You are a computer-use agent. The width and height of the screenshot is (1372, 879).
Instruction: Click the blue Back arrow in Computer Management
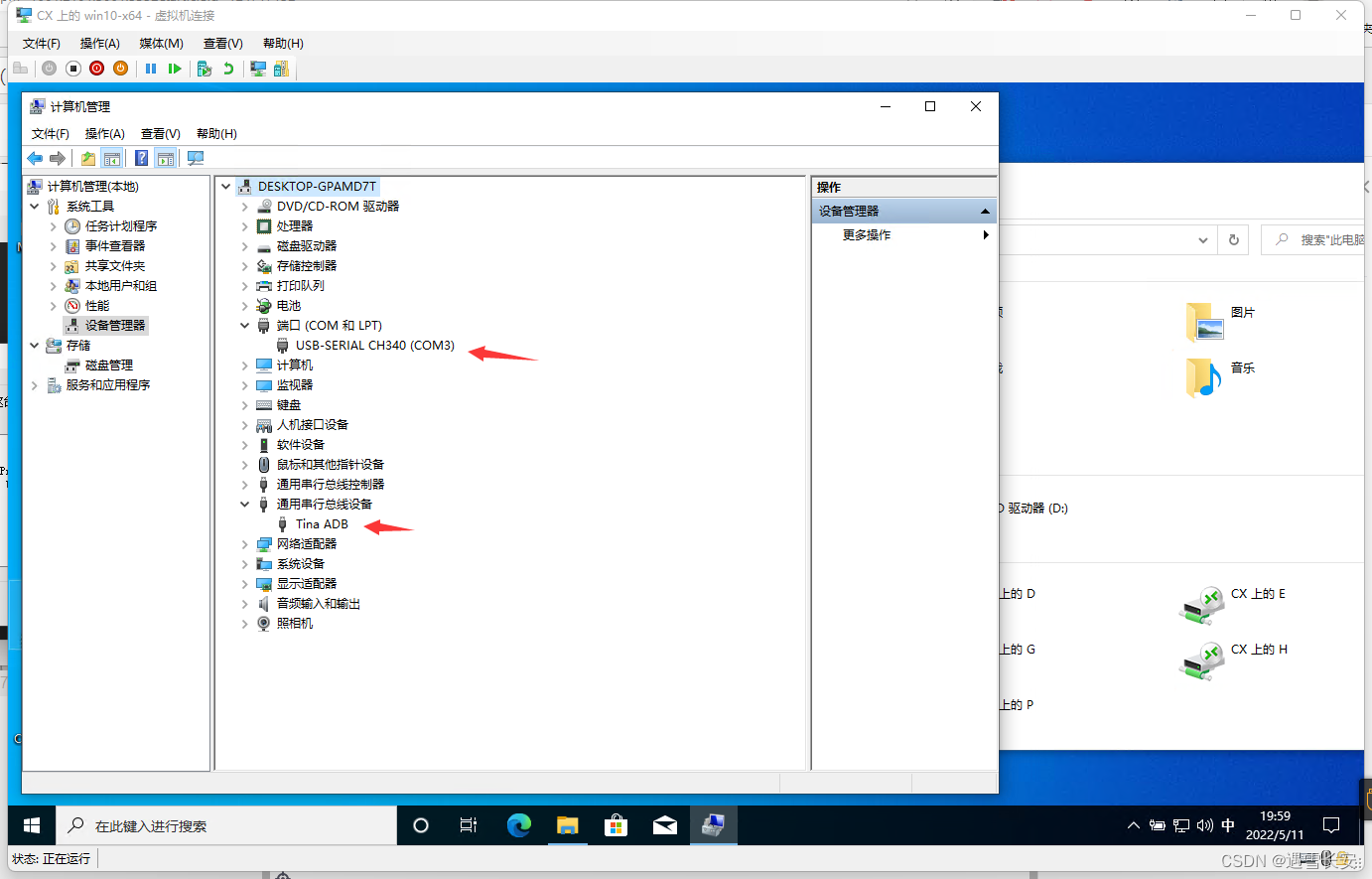[35, 158]
